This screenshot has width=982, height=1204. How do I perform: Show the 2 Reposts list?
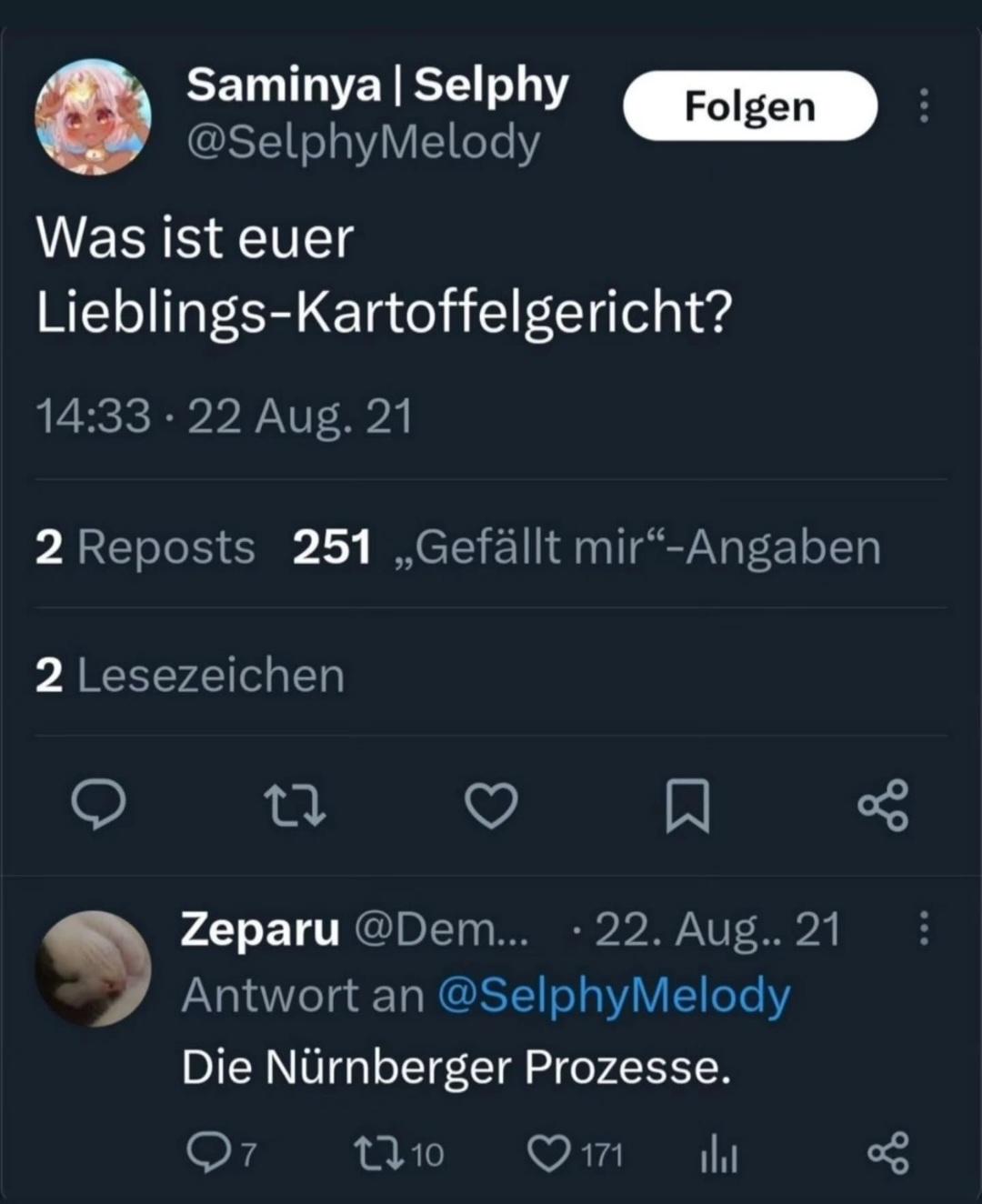pos(145,547)
